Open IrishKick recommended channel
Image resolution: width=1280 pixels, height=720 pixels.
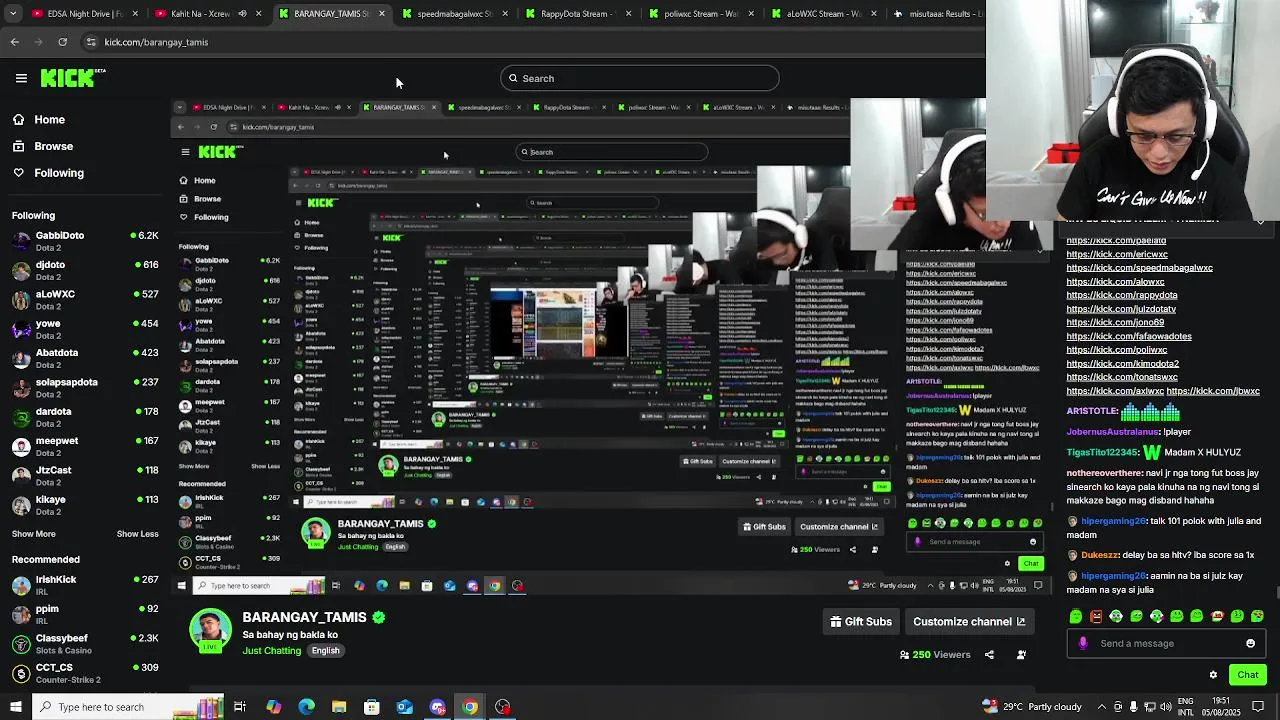[x=85, y=585]
